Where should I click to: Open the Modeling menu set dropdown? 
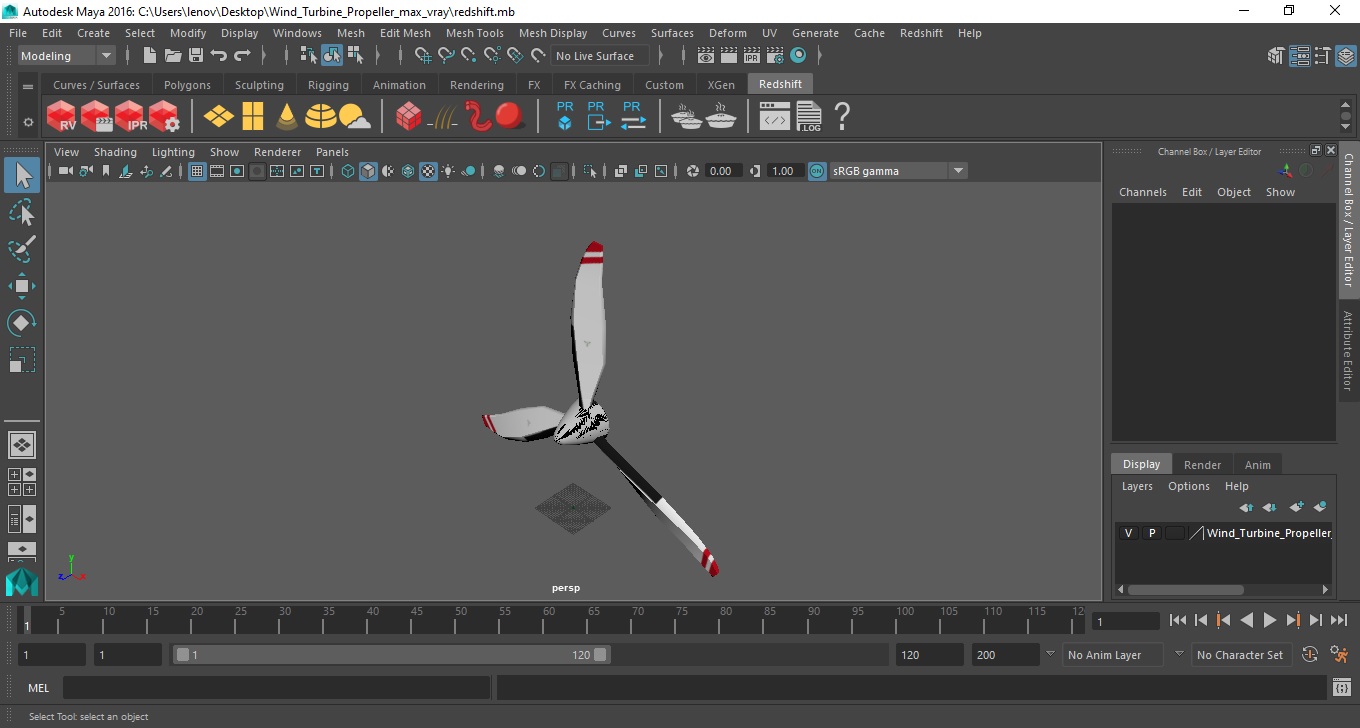[66, 56]
